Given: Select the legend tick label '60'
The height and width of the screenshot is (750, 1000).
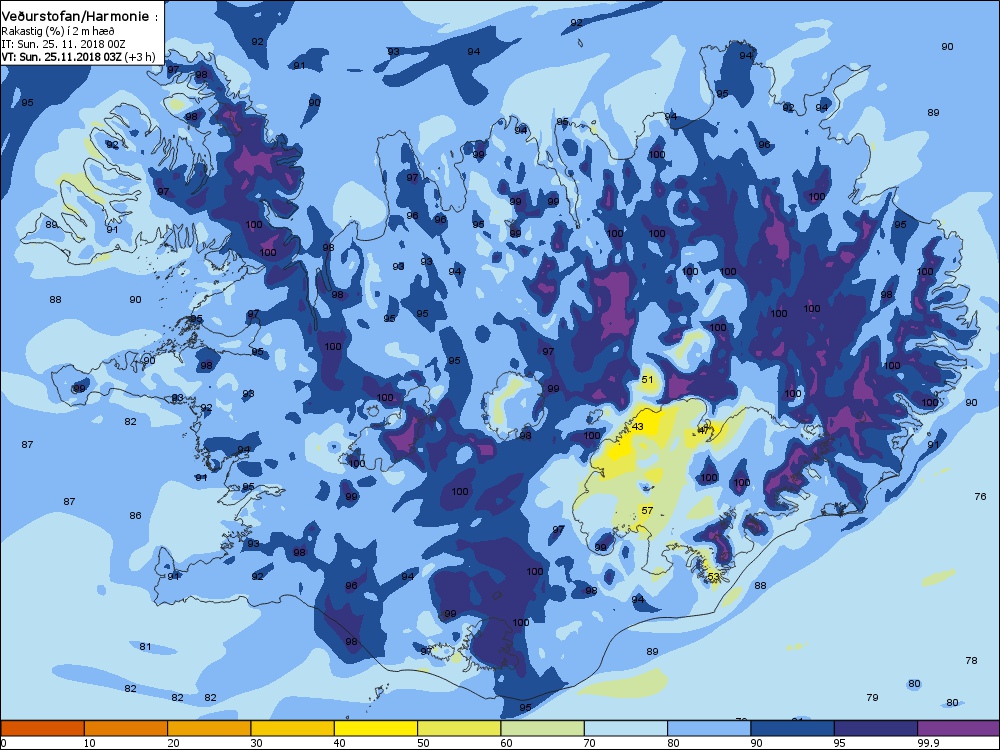Looking at the screenshot, I should (506, 743).
